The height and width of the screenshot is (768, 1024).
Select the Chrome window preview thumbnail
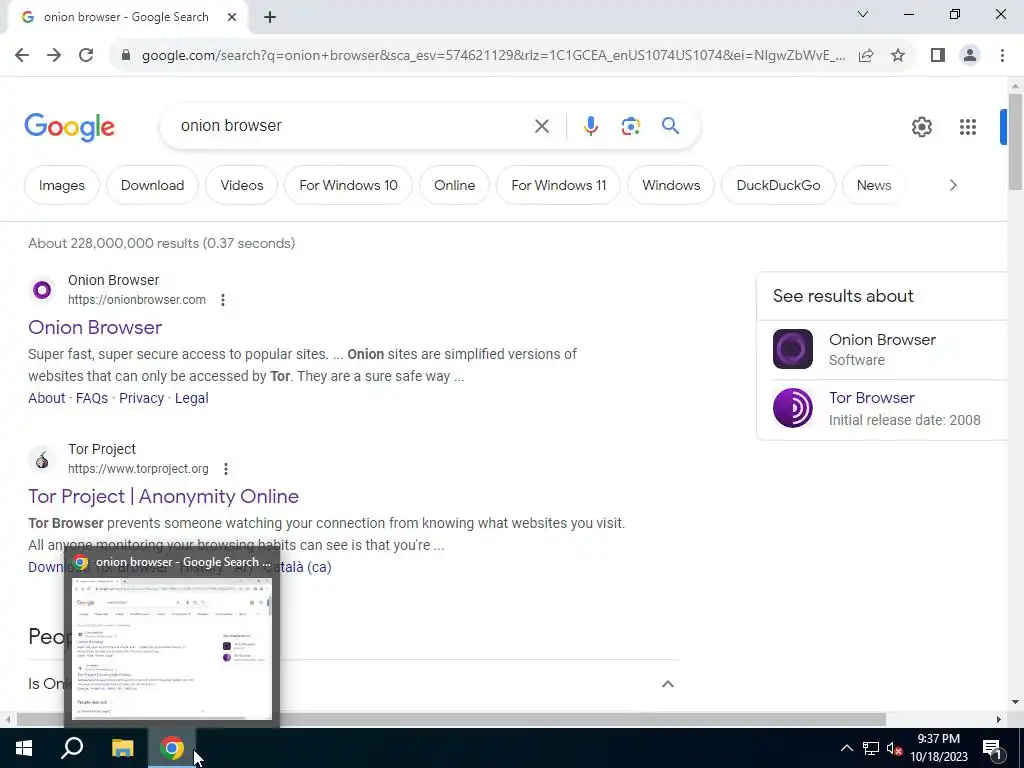click(x=172, y=648)
